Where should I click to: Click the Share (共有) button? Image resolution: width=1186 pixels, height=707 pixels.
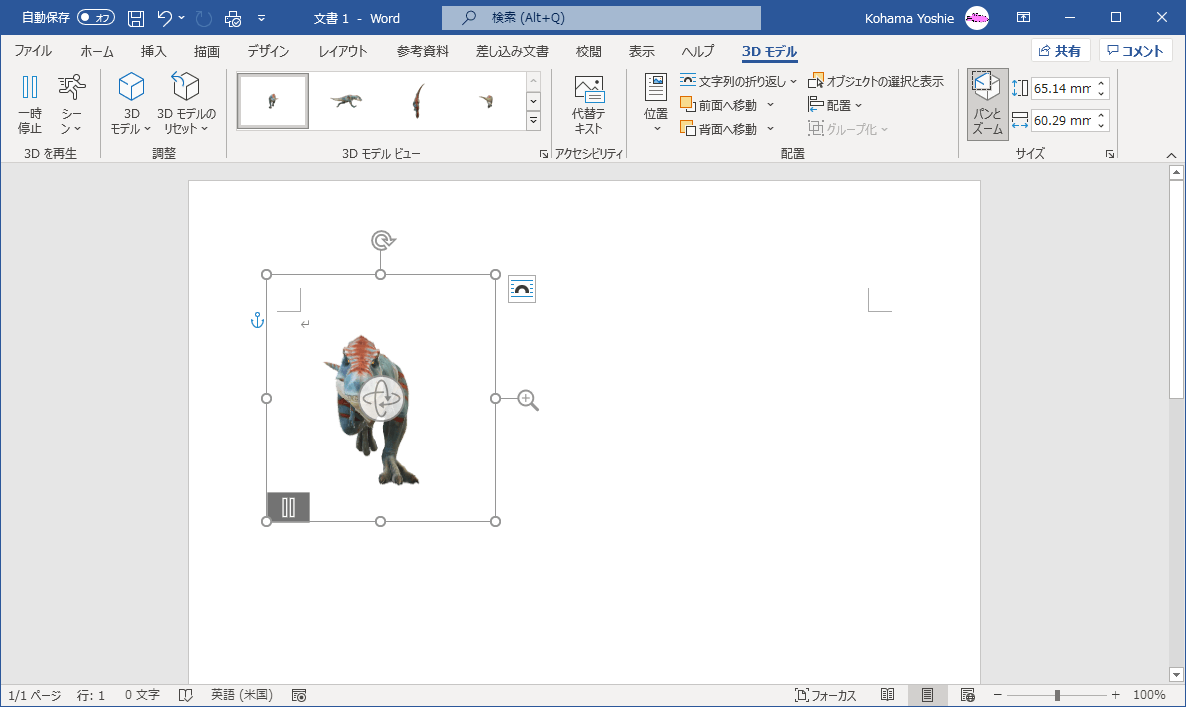click(1060, 51)
